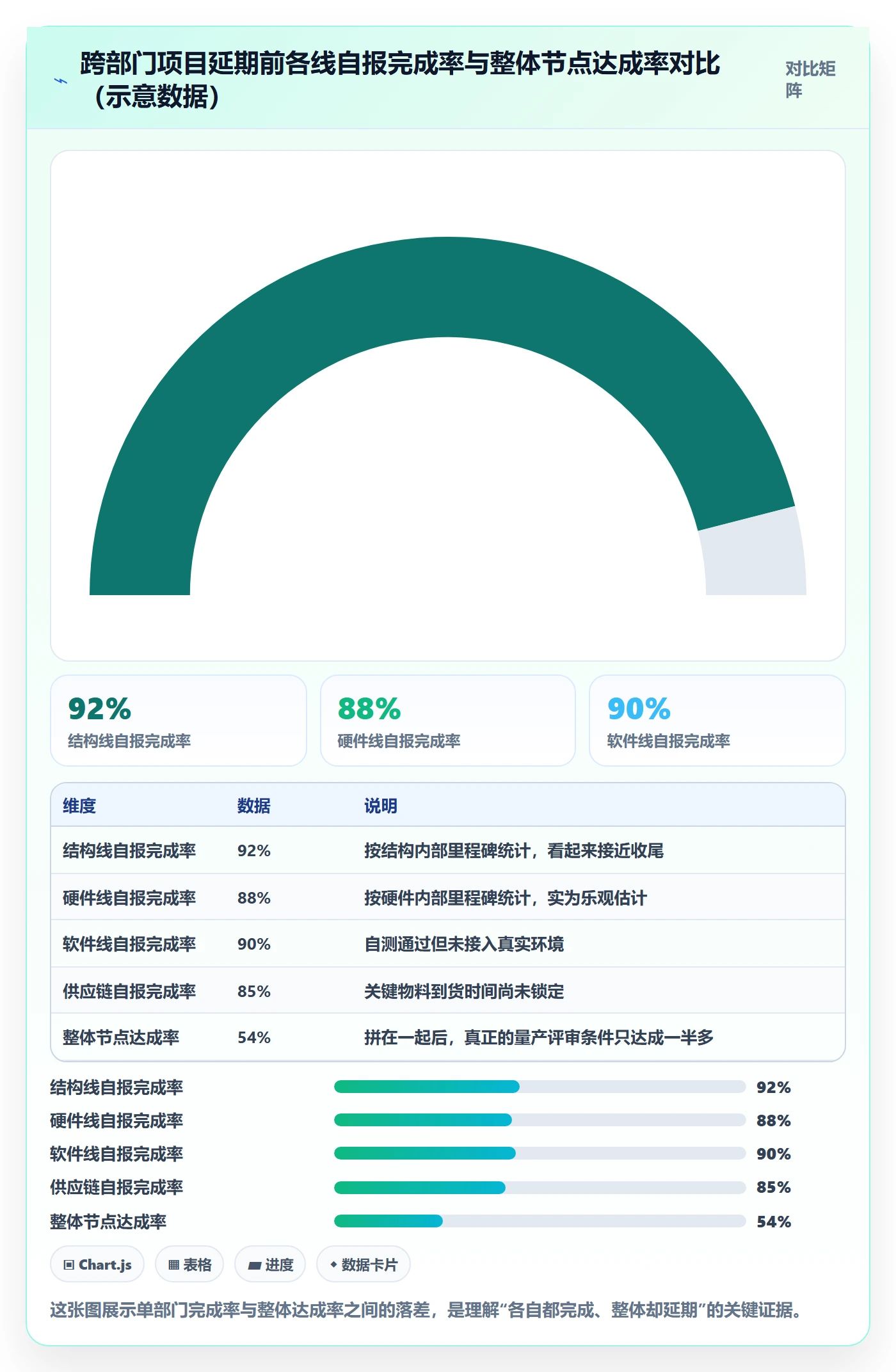Click the 说明 column header
The width and height of the screenshot is (896, 1372).
381,806
